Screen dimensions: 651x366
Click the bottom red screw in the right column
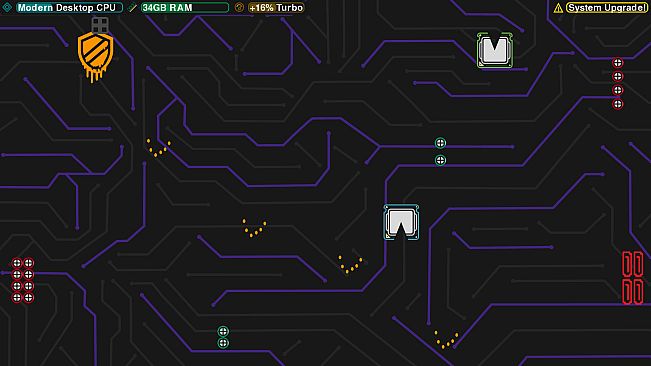pyautogui.click(x=617, y=104)
